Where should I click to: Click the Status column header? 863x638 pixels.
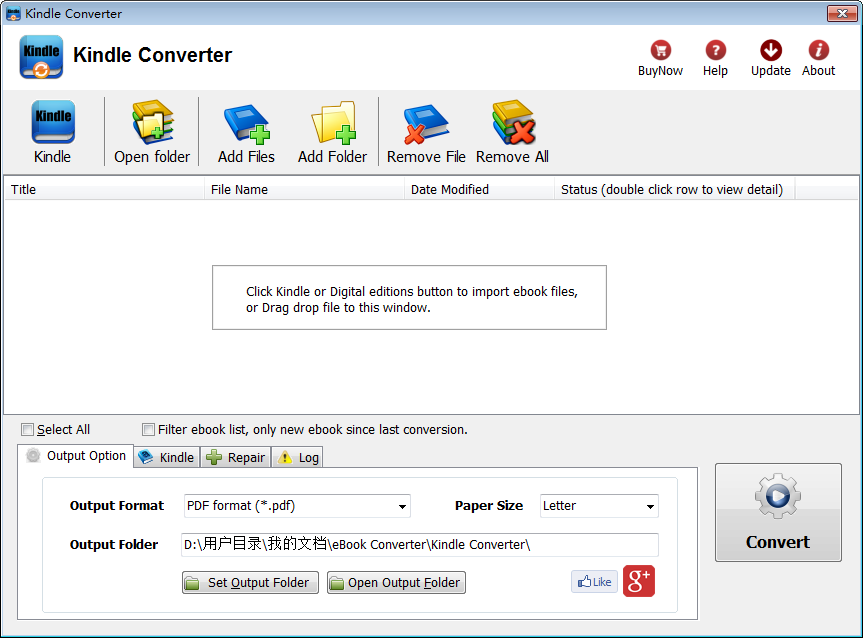pos(674,189)
